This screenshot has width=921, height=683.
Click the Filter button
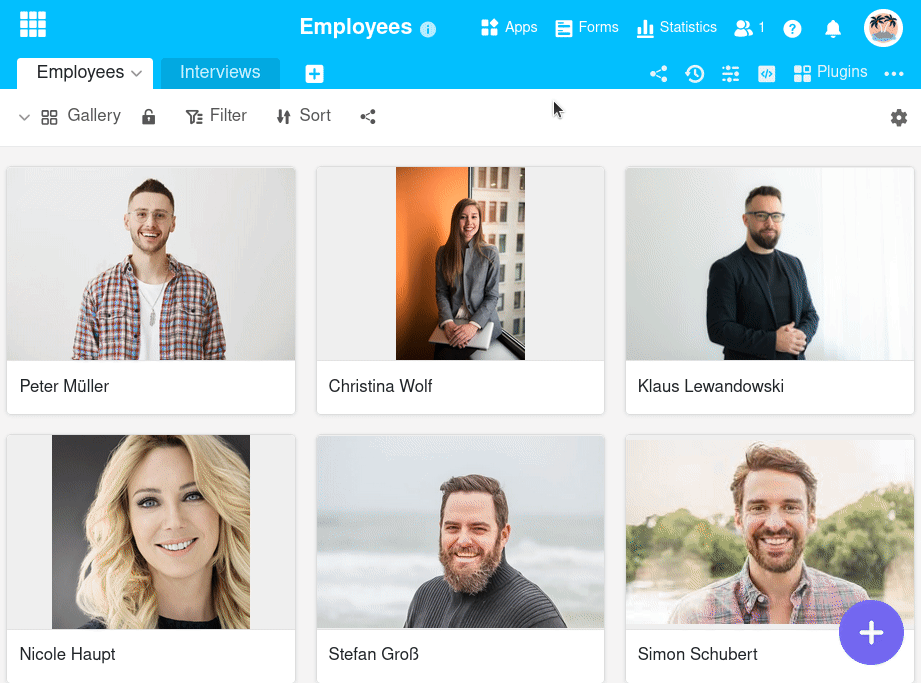pos(216,116)
